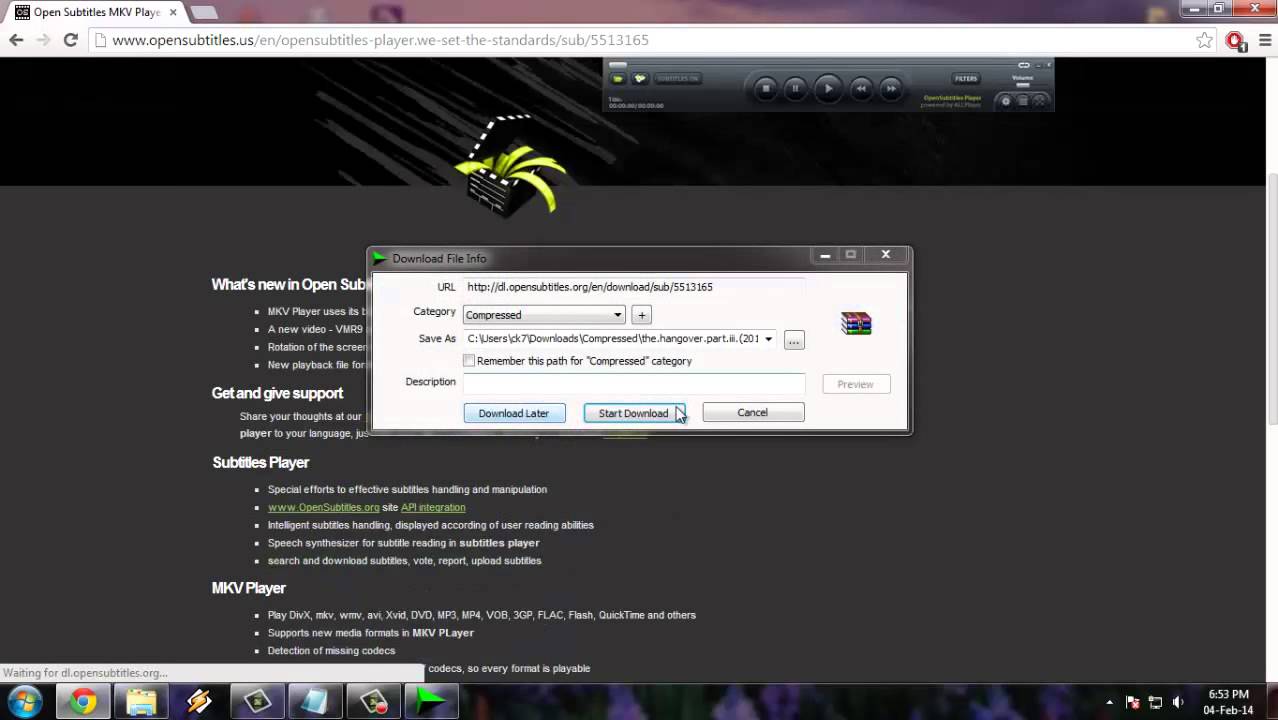Click the settings gear icon on the player
This screenshot has width=1278, height=720.
[x=1006, y=100]
